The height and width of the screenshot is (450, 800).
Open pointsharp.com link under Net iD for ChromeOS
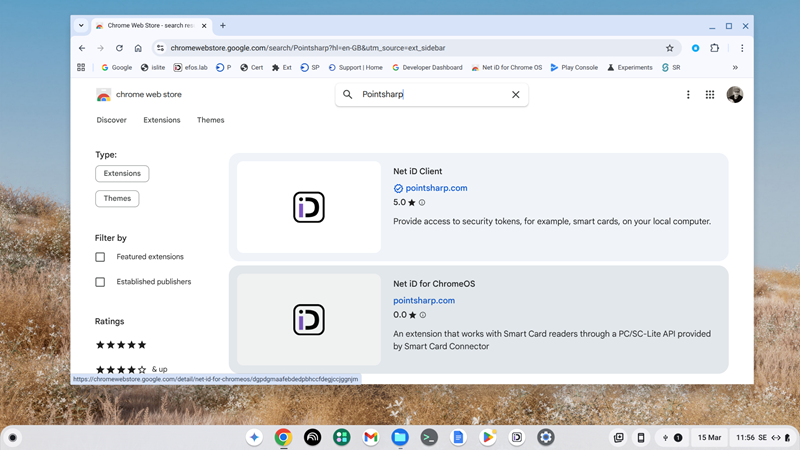[424, 300]
